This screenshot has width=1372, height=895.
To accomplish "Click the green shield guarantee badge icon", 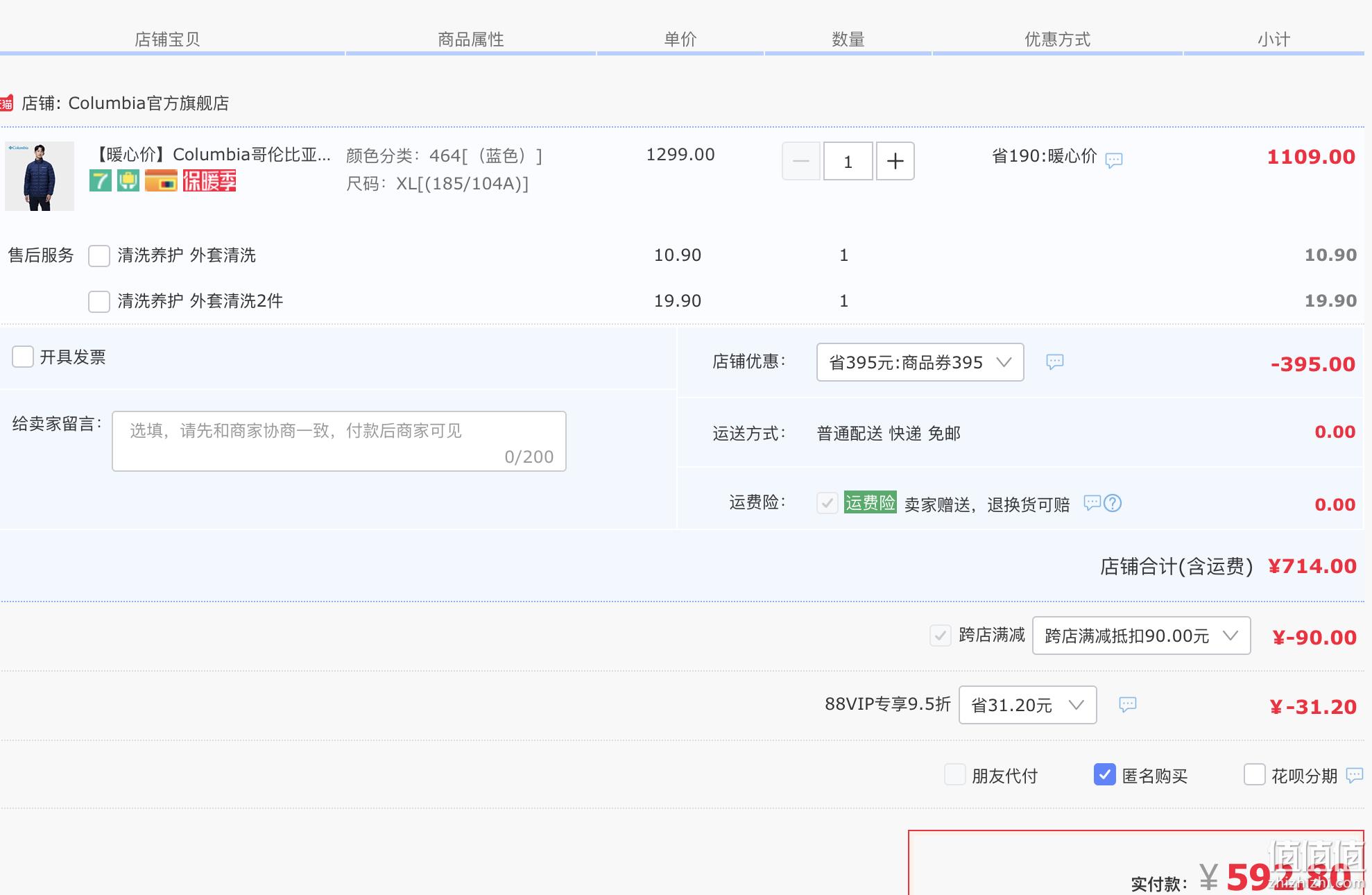I will click(x=128, y=181).
